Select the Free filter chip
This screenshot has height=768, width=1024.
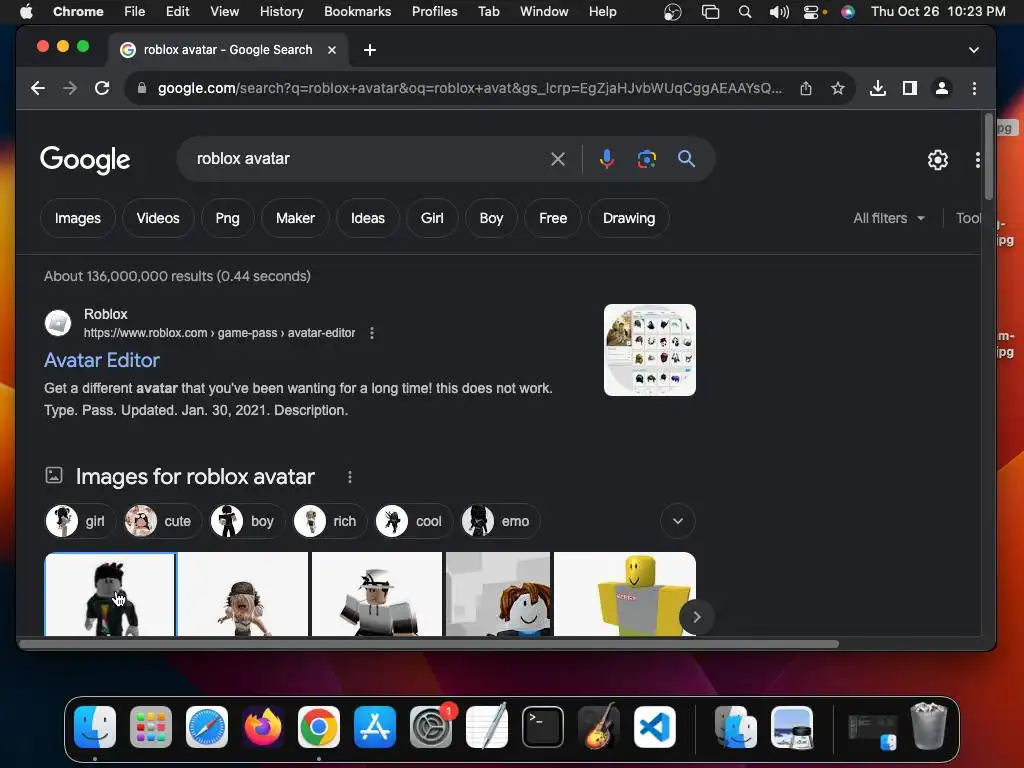[x=553, y=218]
